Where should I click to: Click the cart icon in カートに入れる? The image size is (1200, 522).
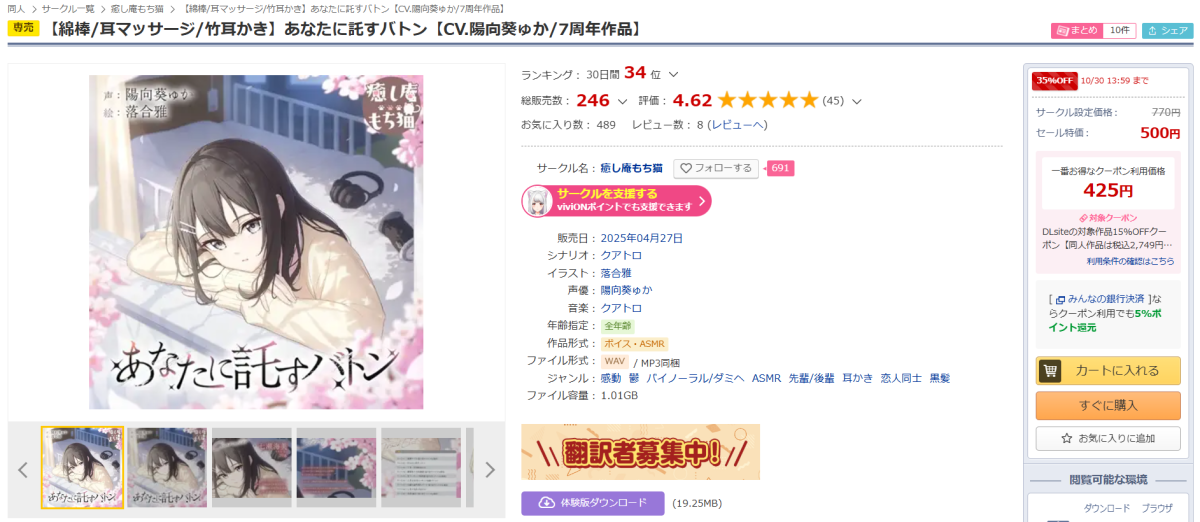tap(1050, 371)
